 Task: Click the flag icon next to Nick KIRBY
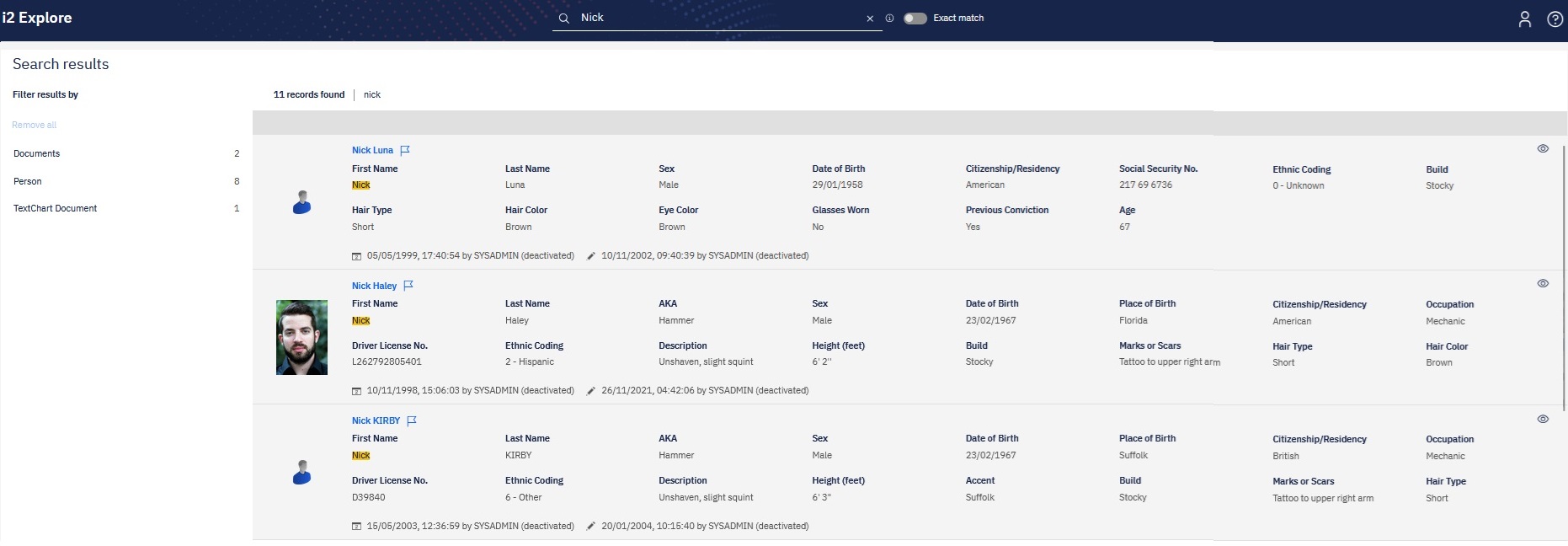[x=412, y=420]
